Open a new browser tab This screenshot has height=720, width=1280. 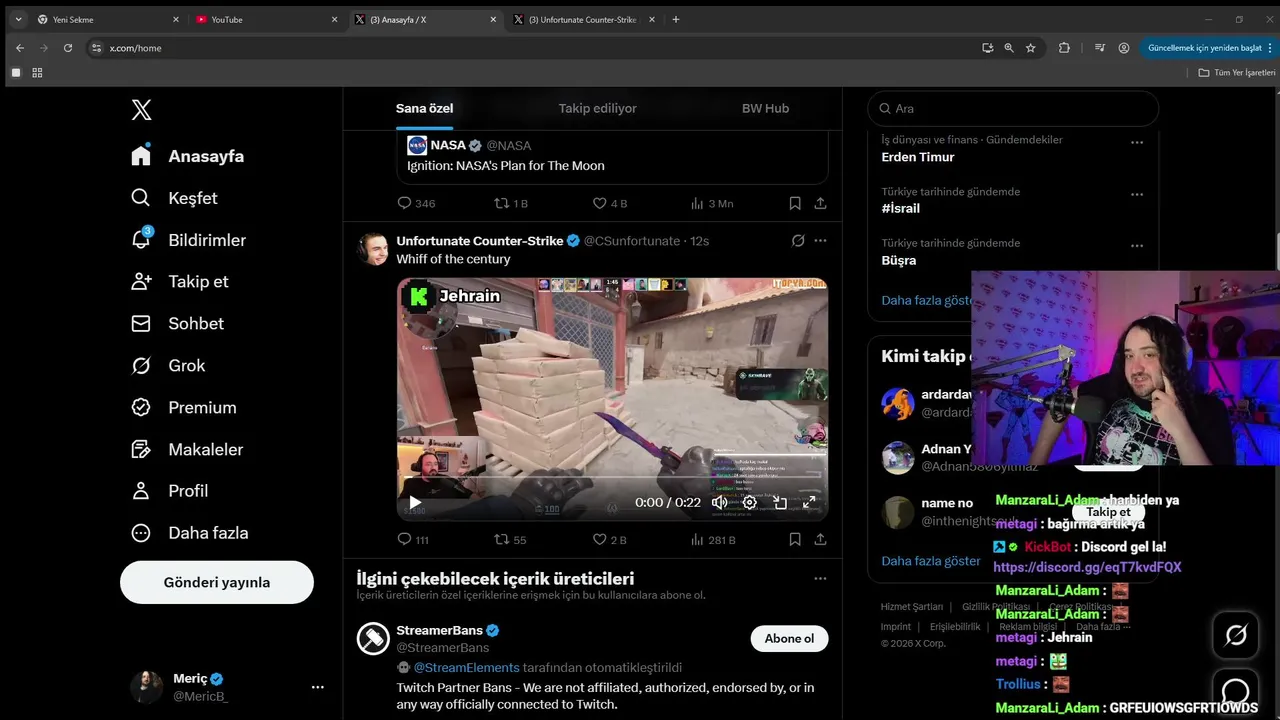(x=676, y=19)
